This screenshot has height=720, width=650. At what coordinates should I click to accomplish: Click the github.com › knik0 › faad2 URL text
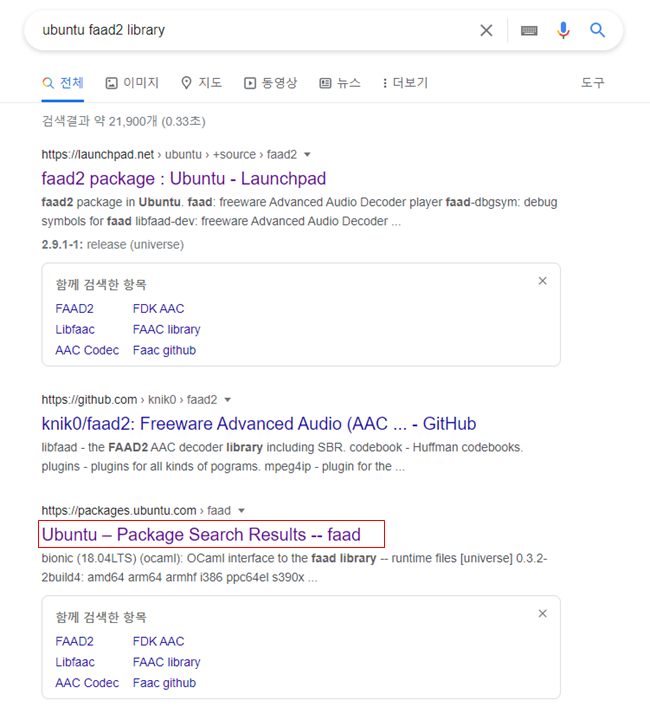(129, 400)
